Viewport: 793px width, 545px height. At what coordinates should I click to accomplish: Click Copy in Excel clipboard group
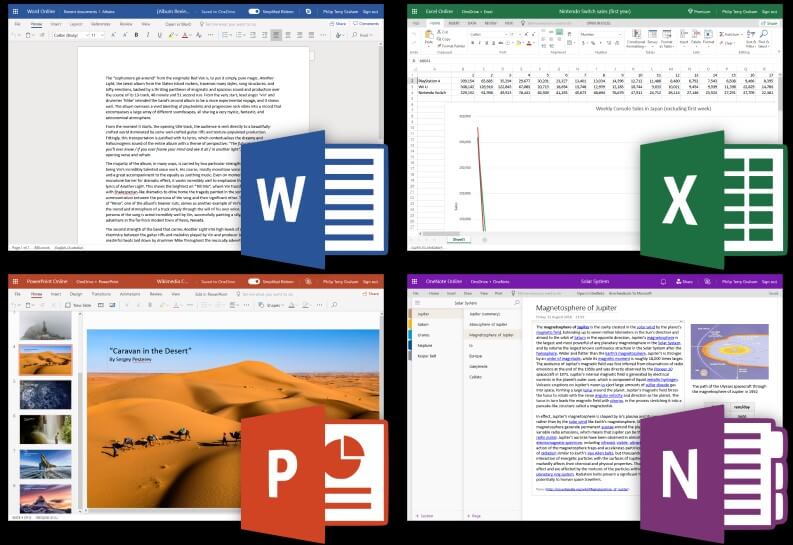444,39
